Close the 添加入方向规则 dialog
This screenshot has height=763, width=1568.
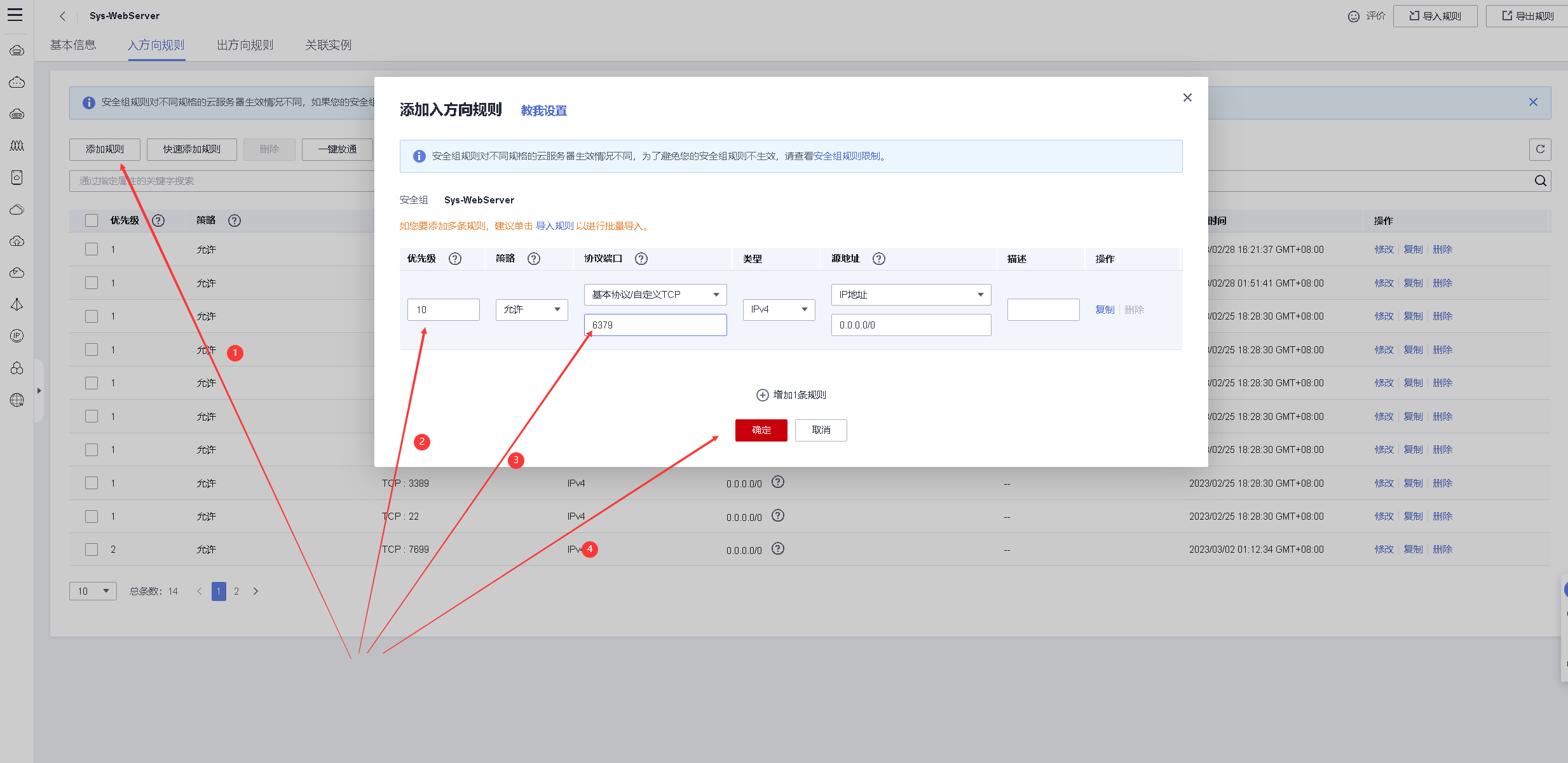pos(1187,98)
